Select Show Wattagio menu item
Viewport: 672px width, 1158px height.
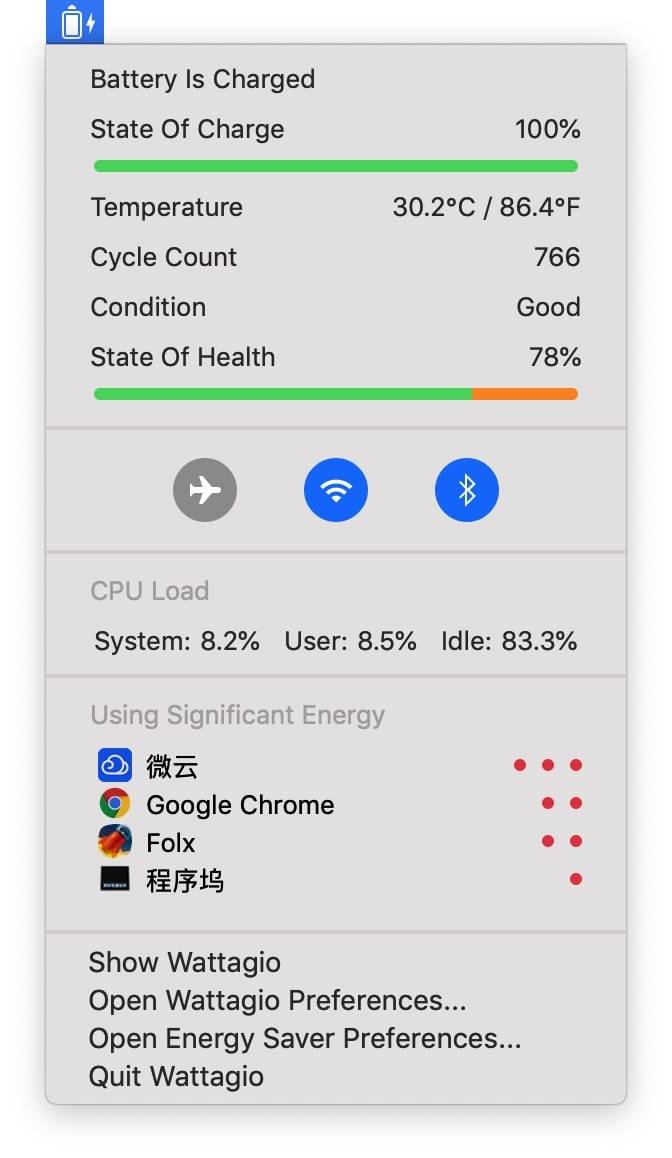point(185,963)
